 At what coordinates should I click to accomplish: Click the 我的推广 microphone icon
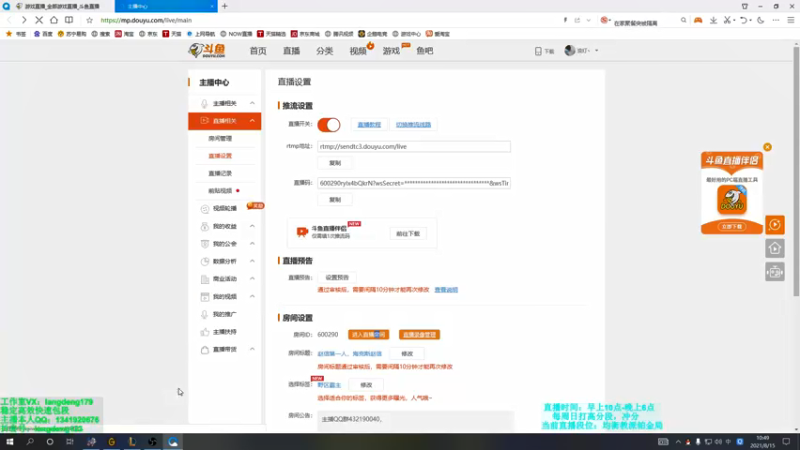point(205,314)
